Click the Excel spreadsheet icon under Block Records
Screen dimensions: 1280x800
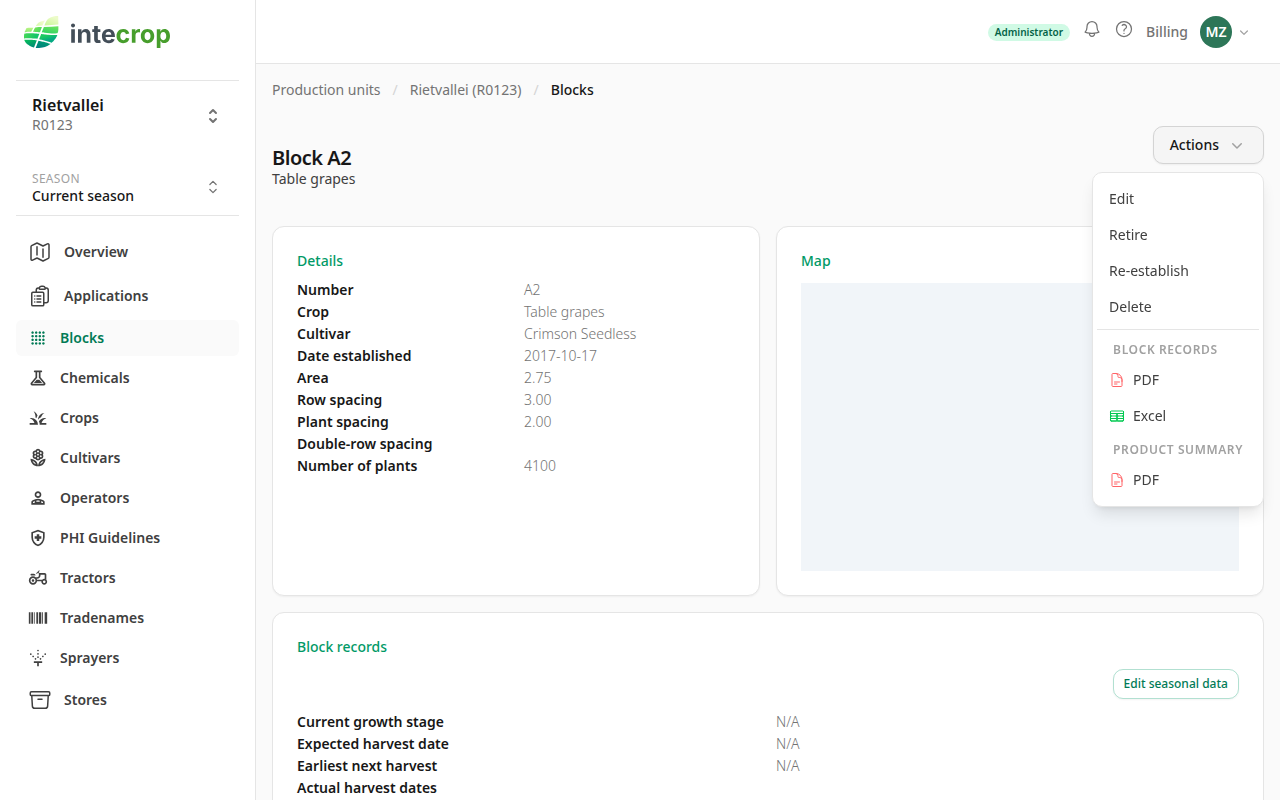point(1117,416)
